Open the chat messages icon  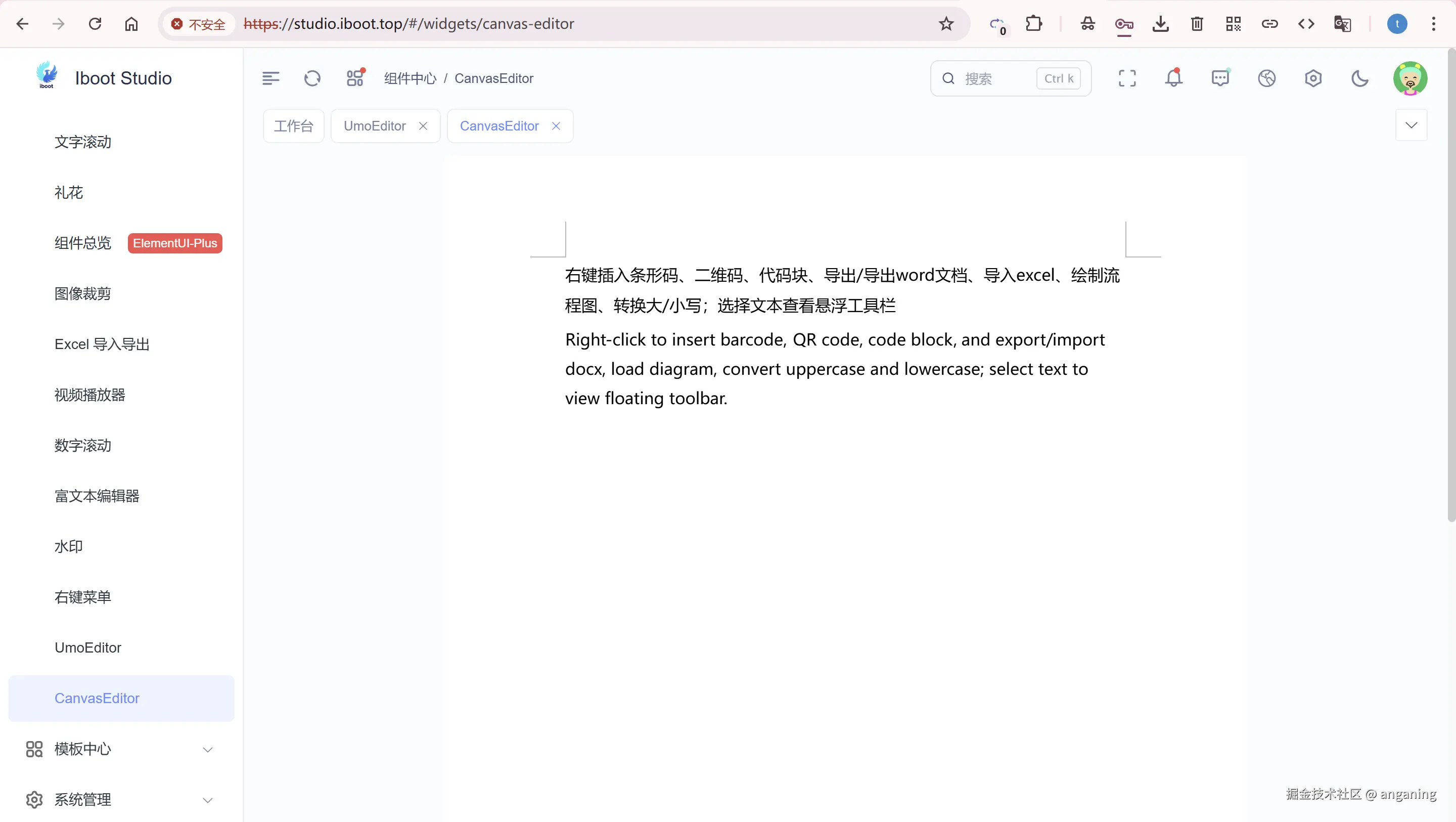[x=1220, y=78]
